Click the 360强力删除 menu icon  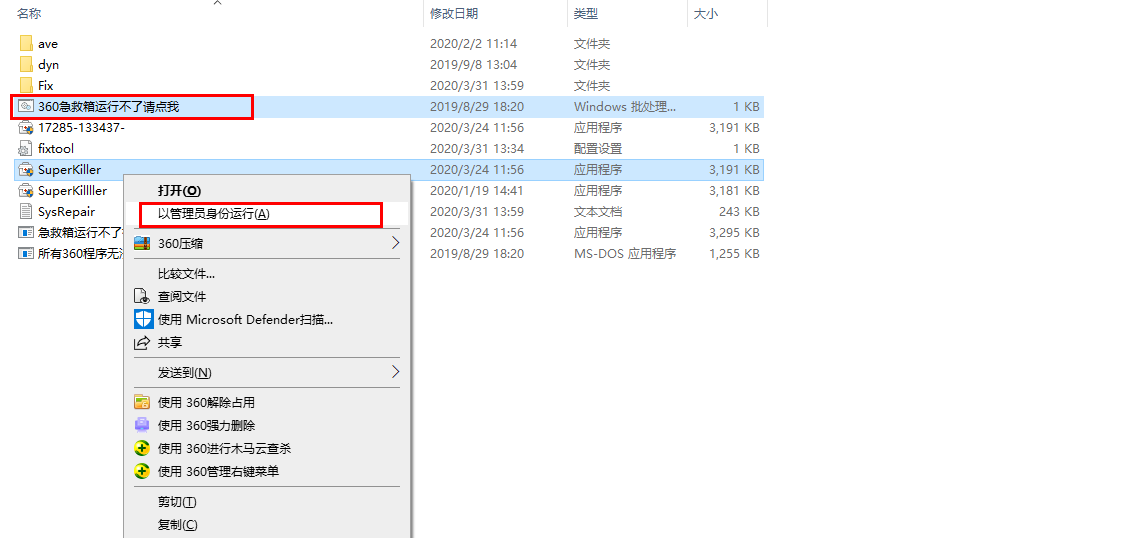tap(142, 426)
